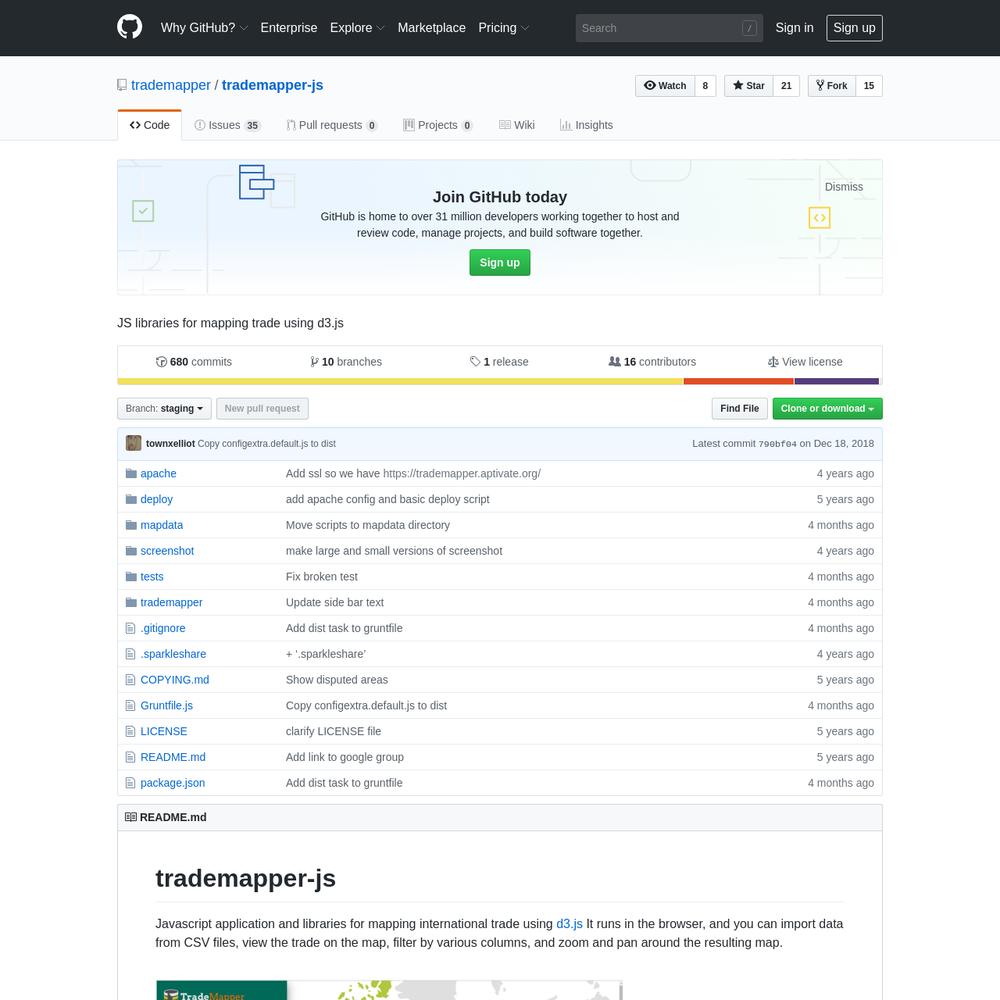1000x1000 pixels.
Task: Click the apache folder icon
Action: 131,473
